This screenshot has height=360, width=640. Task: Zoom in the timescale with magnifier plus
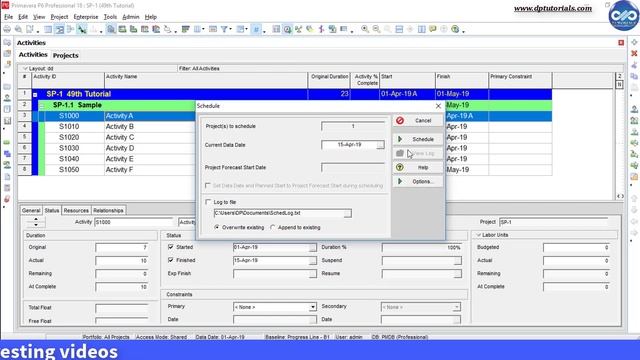point(365,29)
